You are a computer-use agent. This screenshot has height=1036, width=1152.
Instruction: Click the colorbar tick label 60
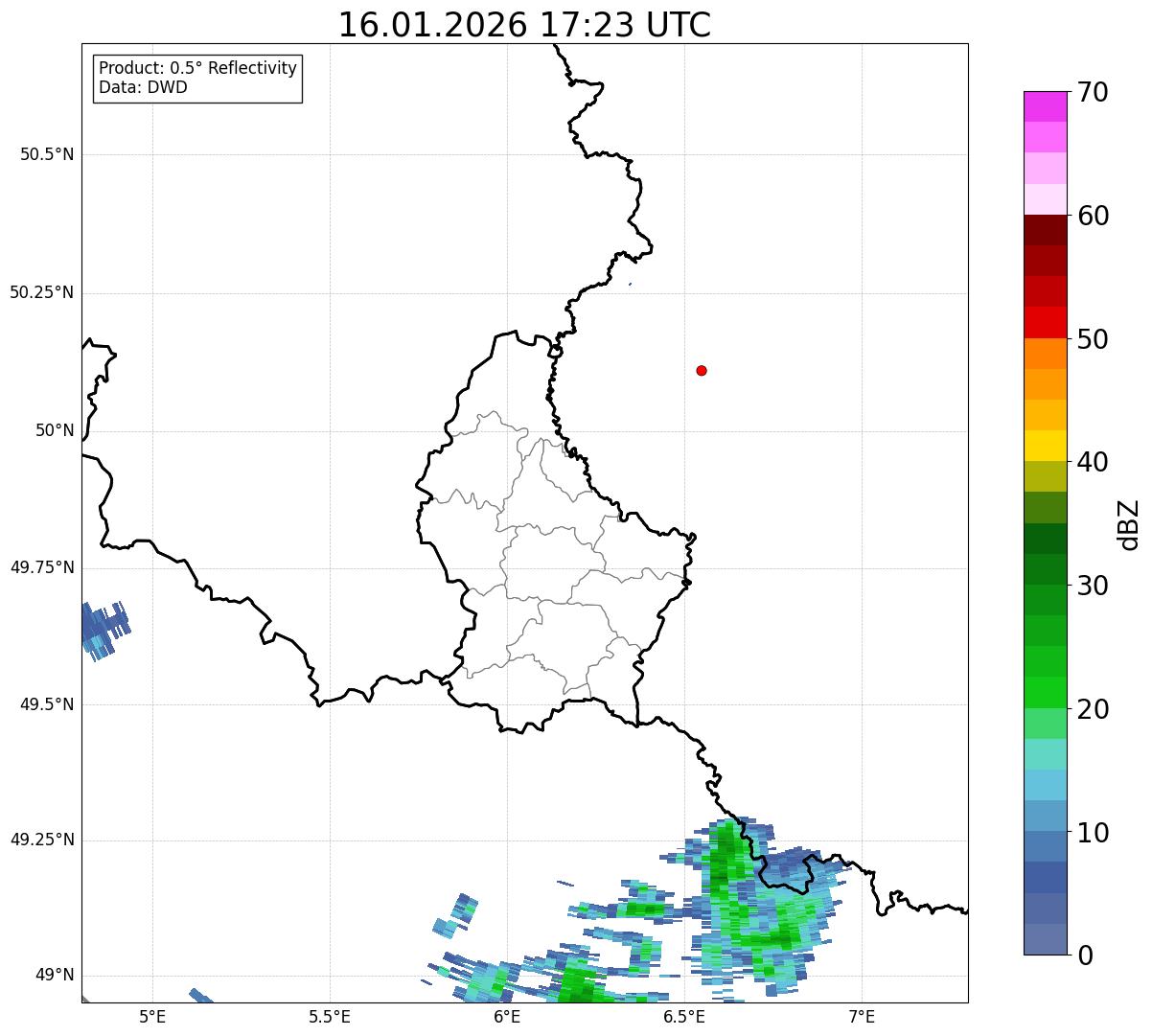tap(1094, 216)
